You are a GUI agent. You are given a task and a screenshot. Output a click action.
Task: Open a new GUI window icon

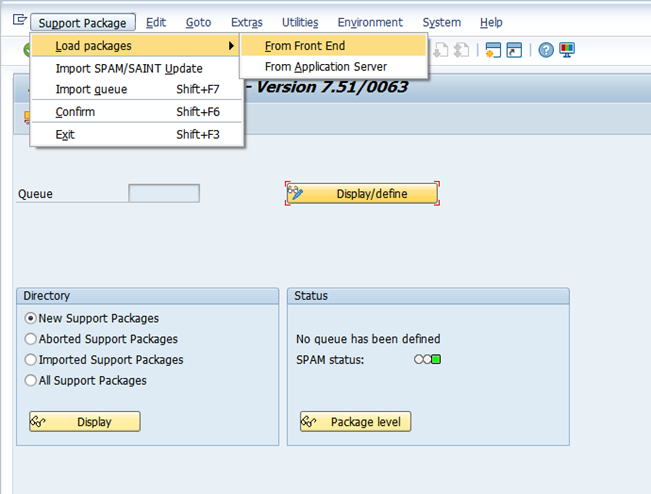pos(493,50)
